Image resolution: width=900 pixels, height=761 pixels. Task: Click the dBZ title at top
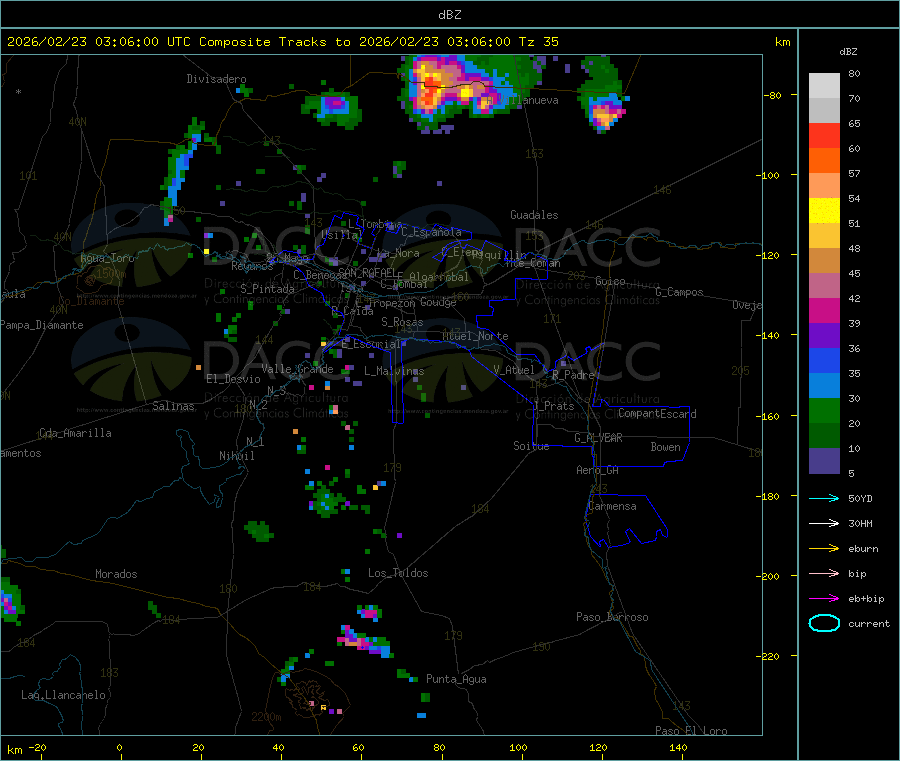pos(449,14)
